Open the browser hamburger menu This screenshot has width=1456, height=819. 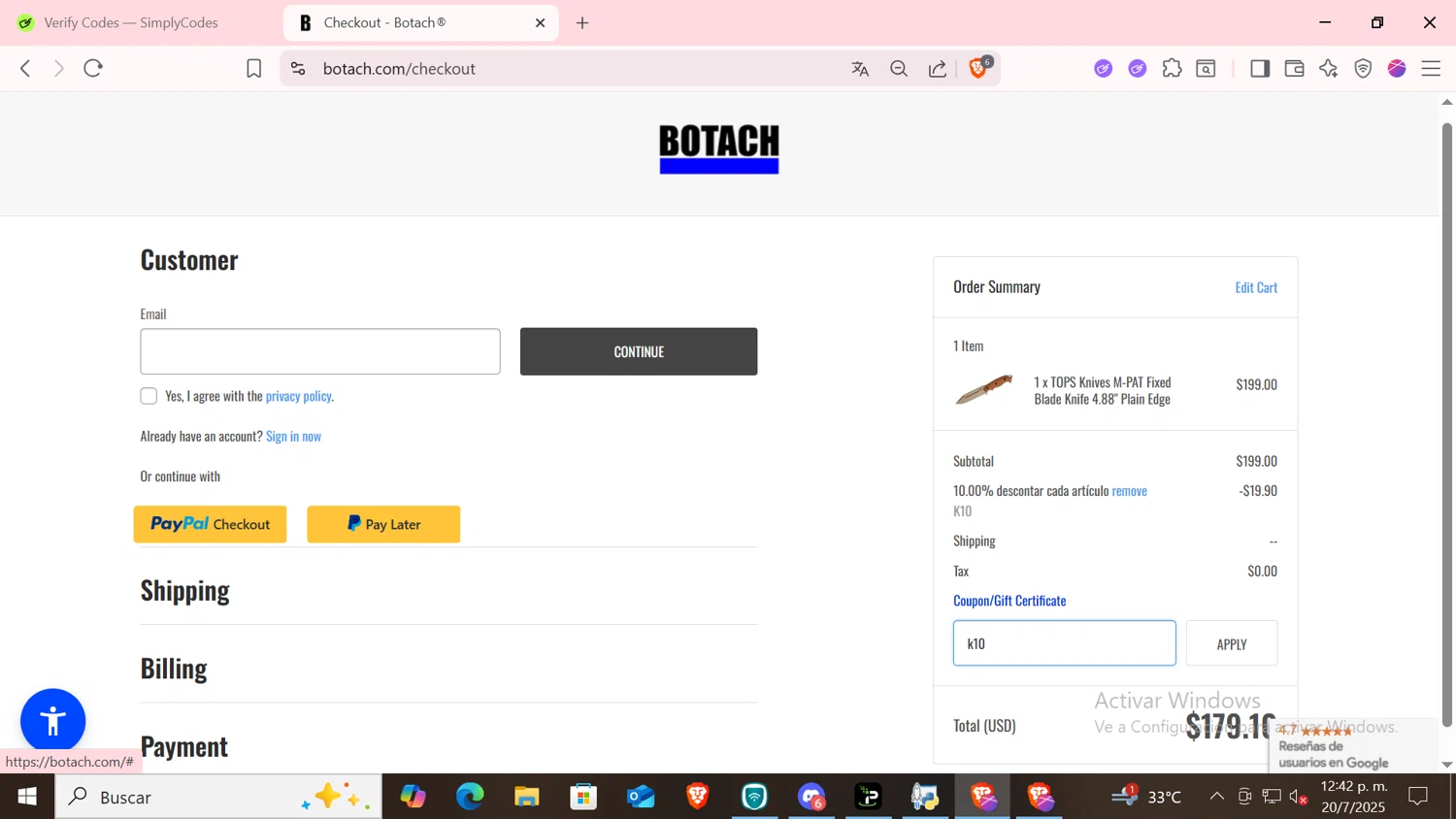[x=1431, y=68]
